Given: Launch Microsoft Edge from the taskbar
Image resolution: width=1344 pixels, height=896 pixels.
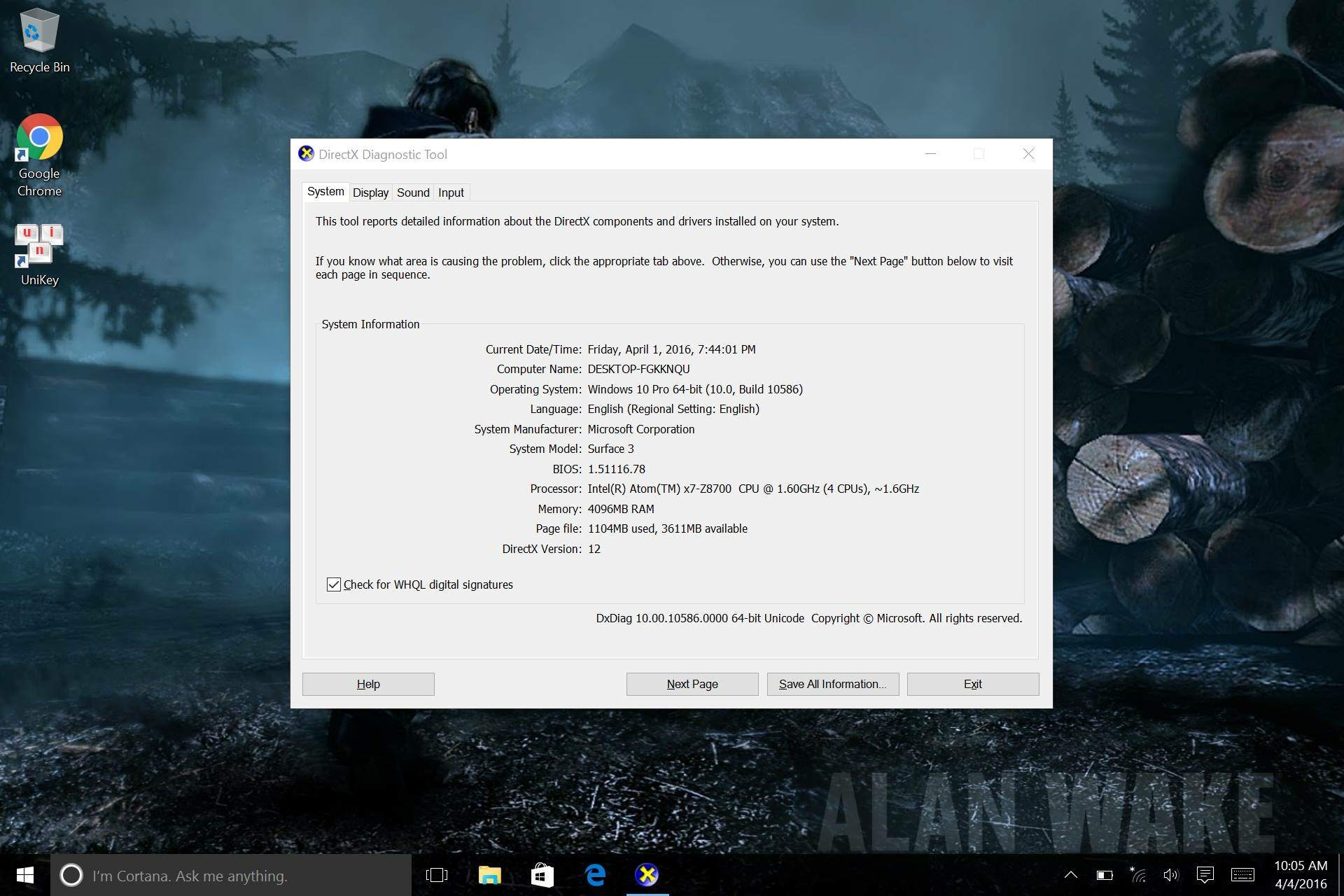Looking at the screenshot, I should [x=595, y=875].
